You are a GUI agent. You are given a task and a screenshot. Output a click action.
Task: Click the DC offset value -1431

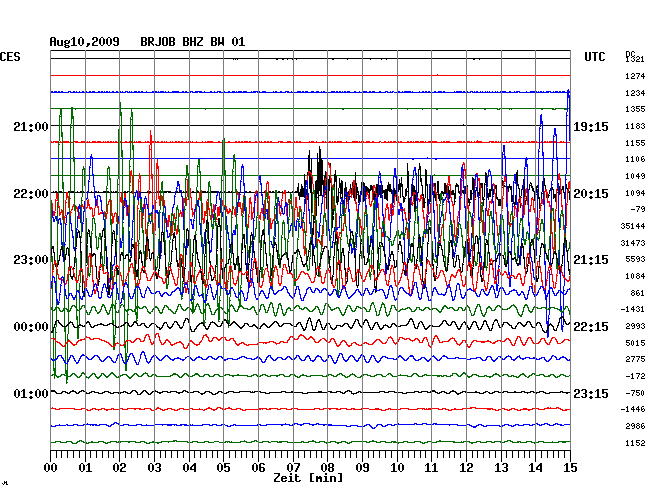tap(633, 309)
